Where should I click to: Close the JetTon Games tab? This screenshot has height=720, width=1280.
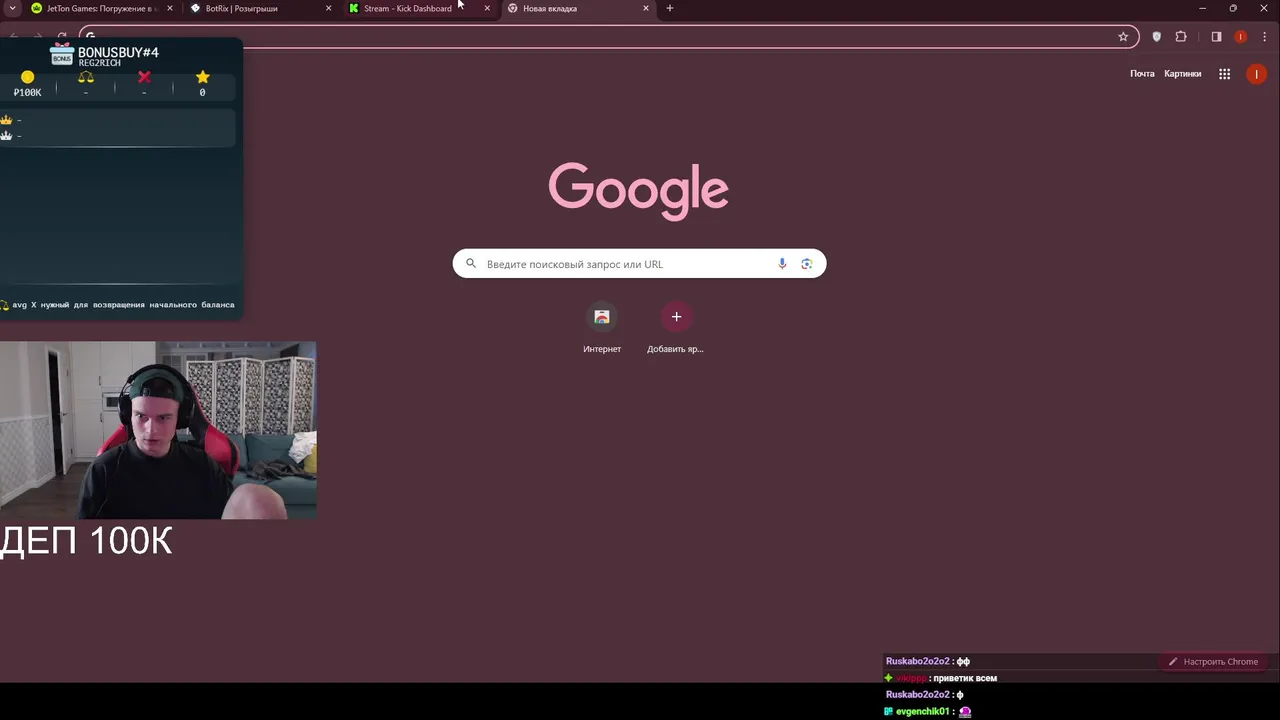pos(169,8)
